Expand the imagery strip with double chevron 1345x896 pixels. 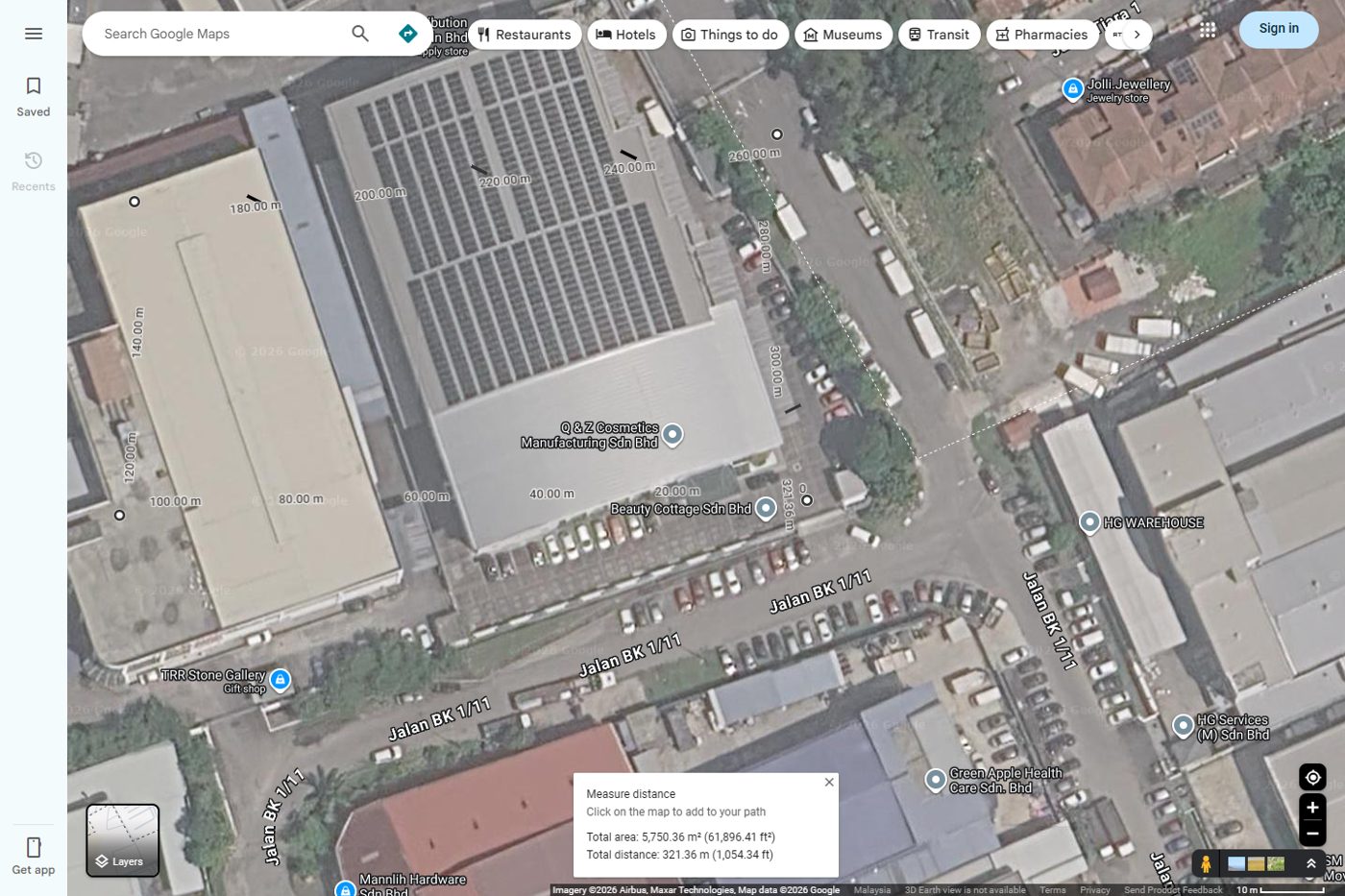(1310, 863)
